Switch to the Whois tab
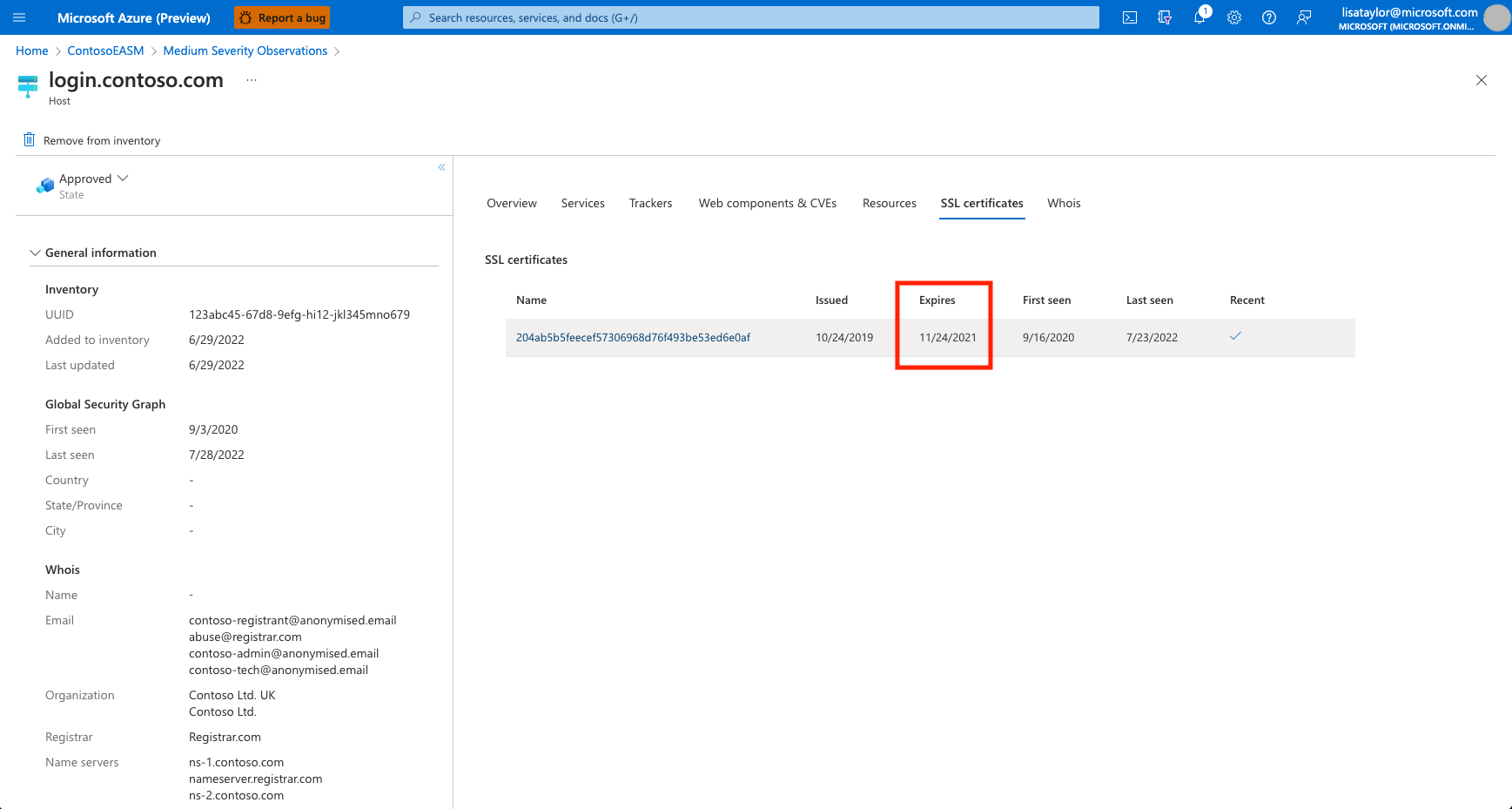 (x=1064, y=203)
